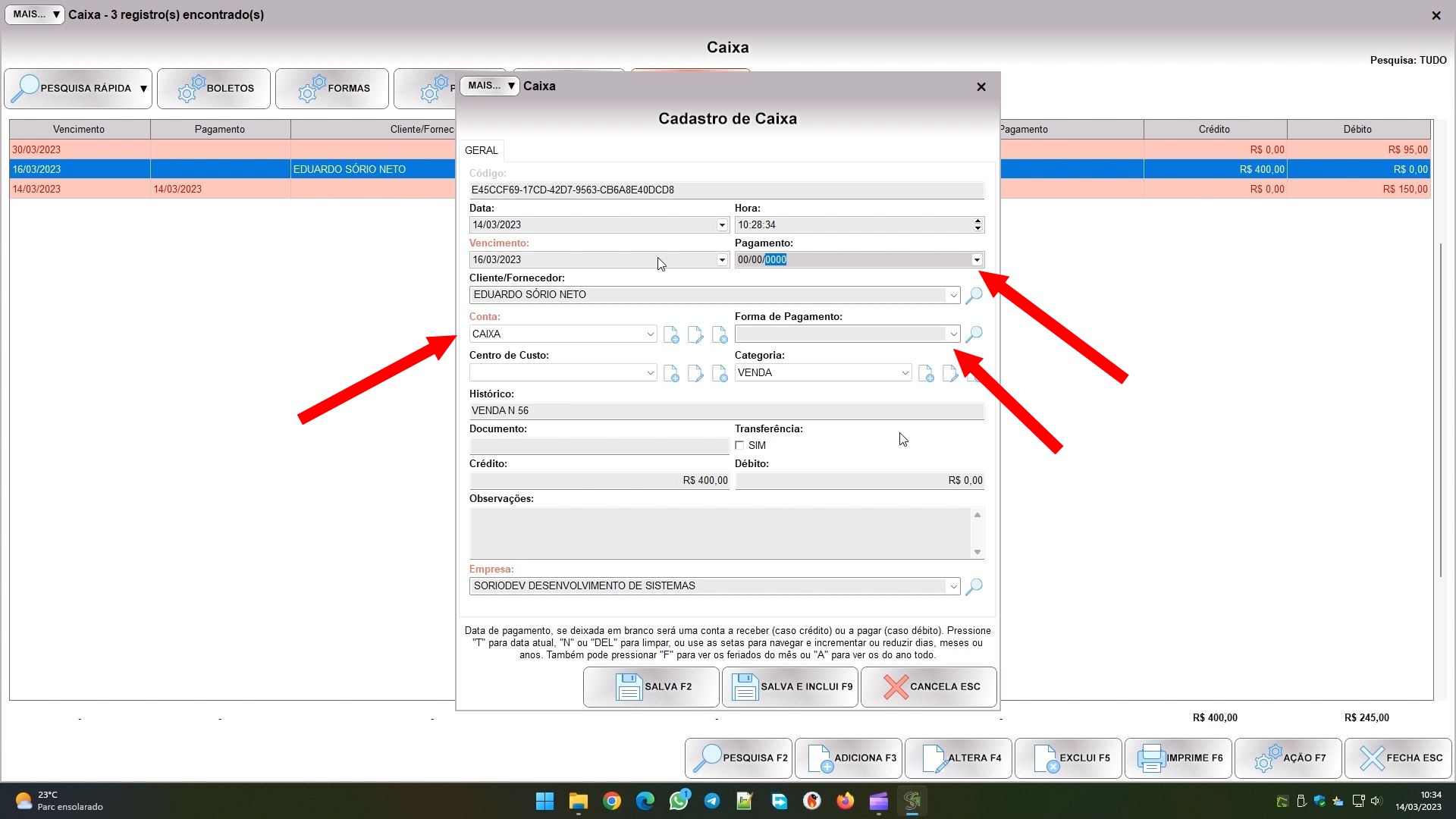This screenshot has height=819, width=1456.
Task: Open the Pagamento date dropdown
Action: tap(977, 260)
